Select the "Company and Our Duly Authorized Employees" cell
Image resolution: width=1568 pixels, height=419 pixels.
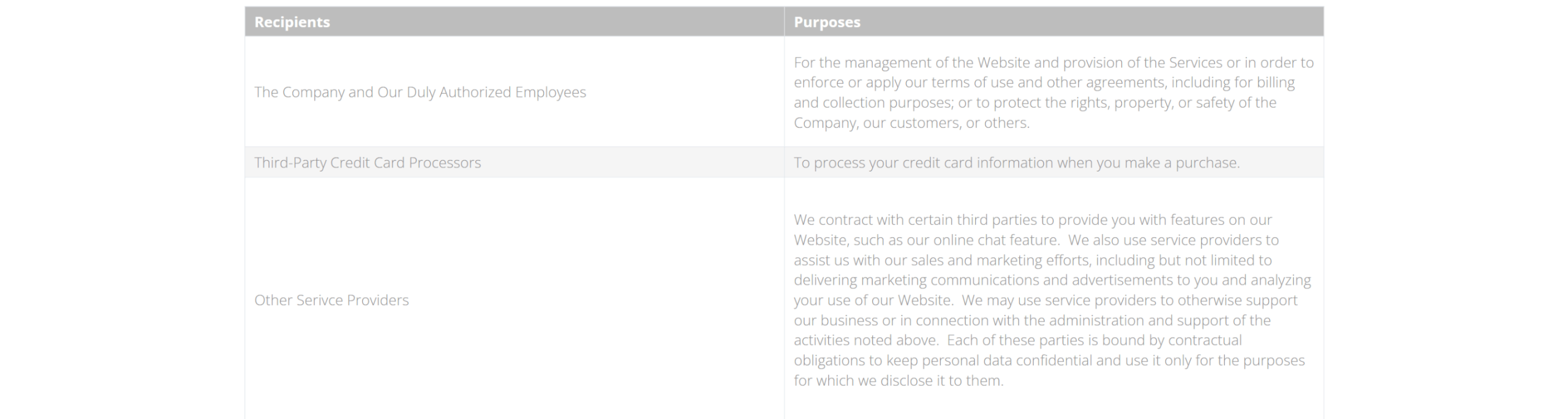pyautogui.click(x=420, y=92)
